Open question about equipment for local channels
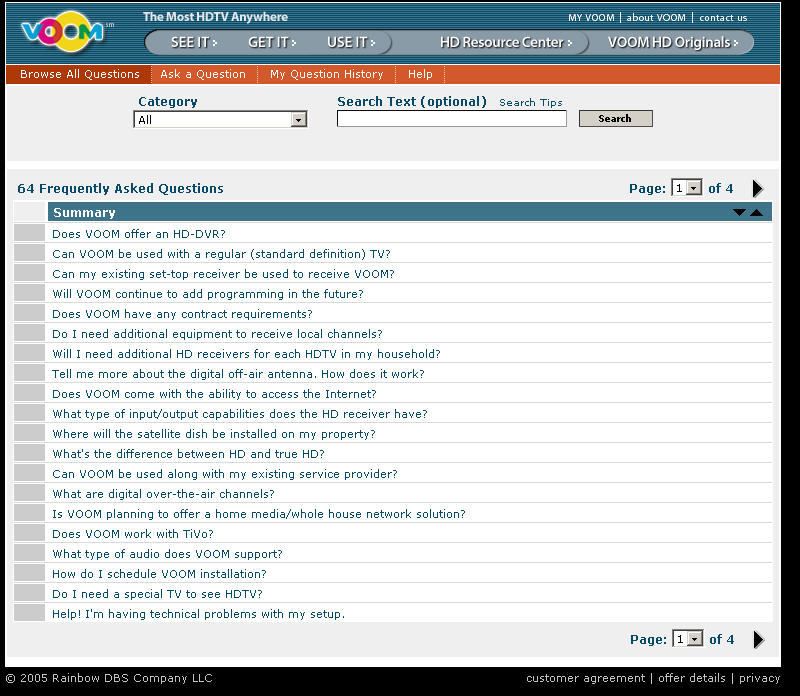This screenshot has width=800, height=696. [217, 334]
